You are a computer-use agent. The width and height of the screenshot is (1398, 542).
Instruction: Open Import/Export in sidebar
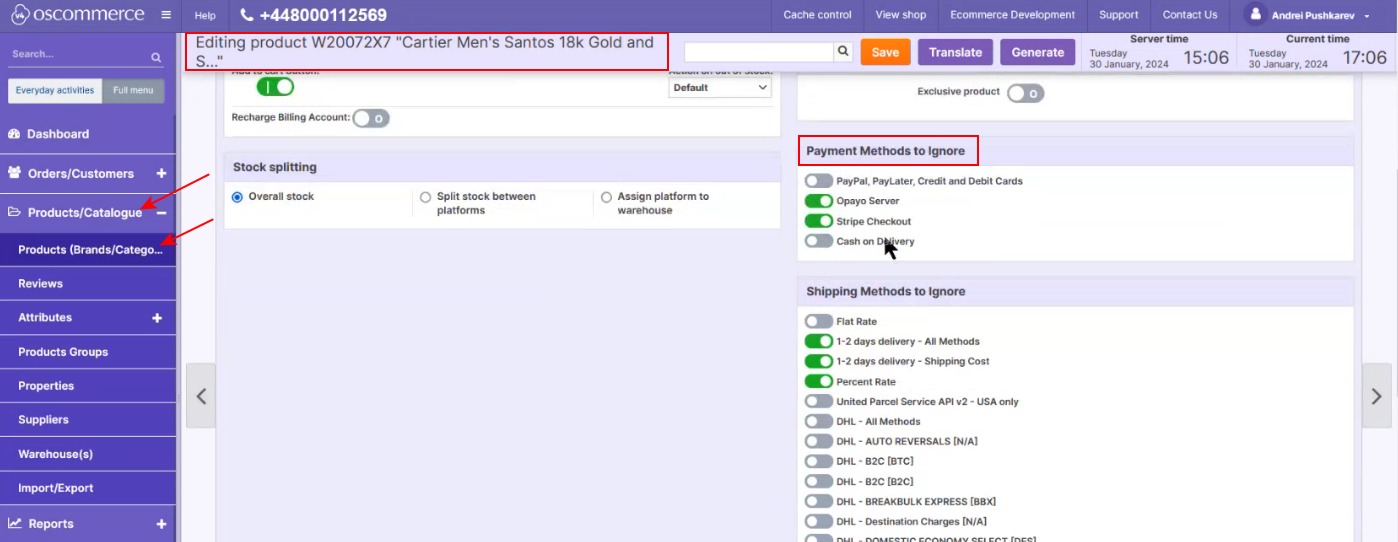click(x=88, y=488)
